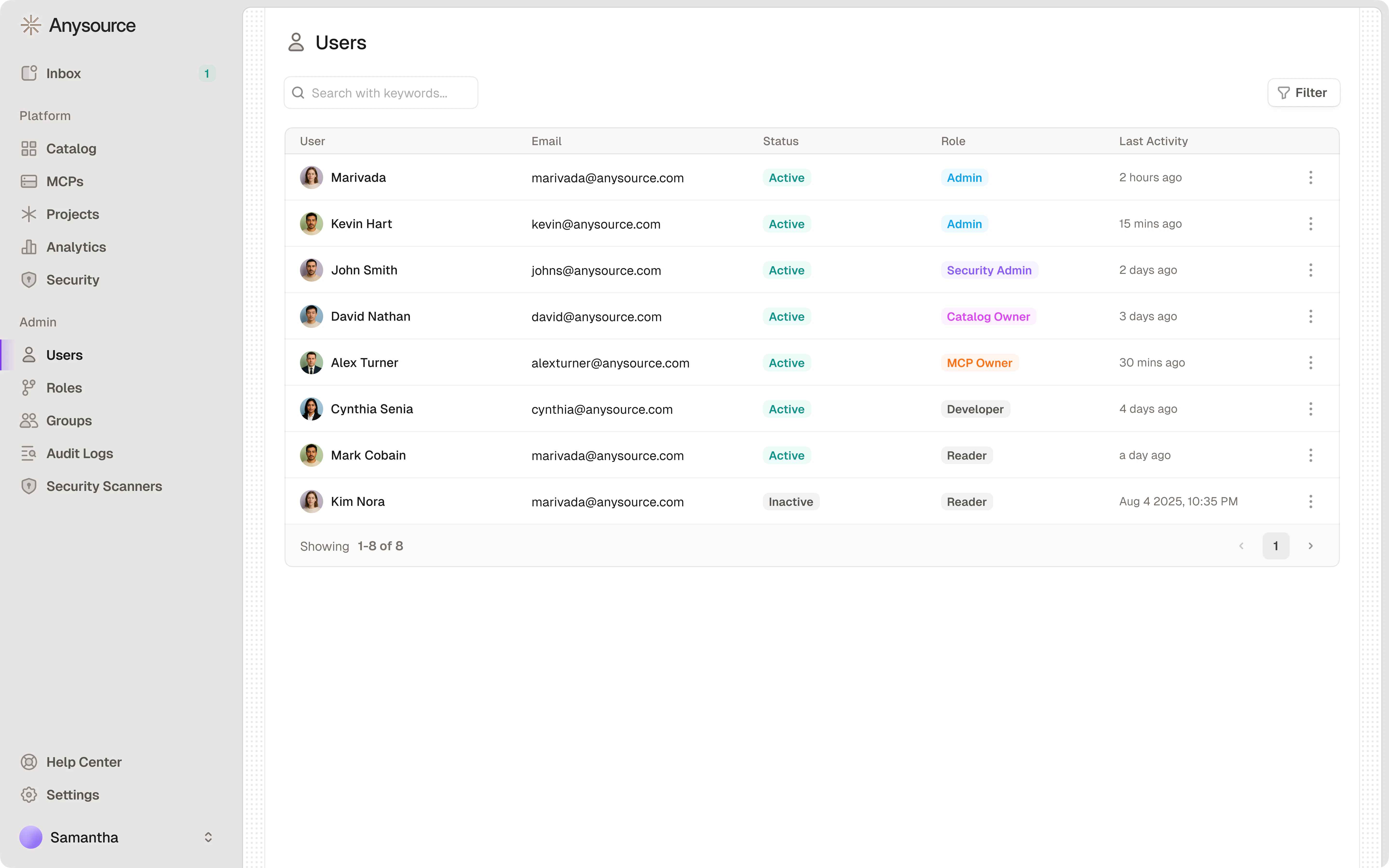
Task: Click the Groups people icon
Action: (x=29, y=420)
